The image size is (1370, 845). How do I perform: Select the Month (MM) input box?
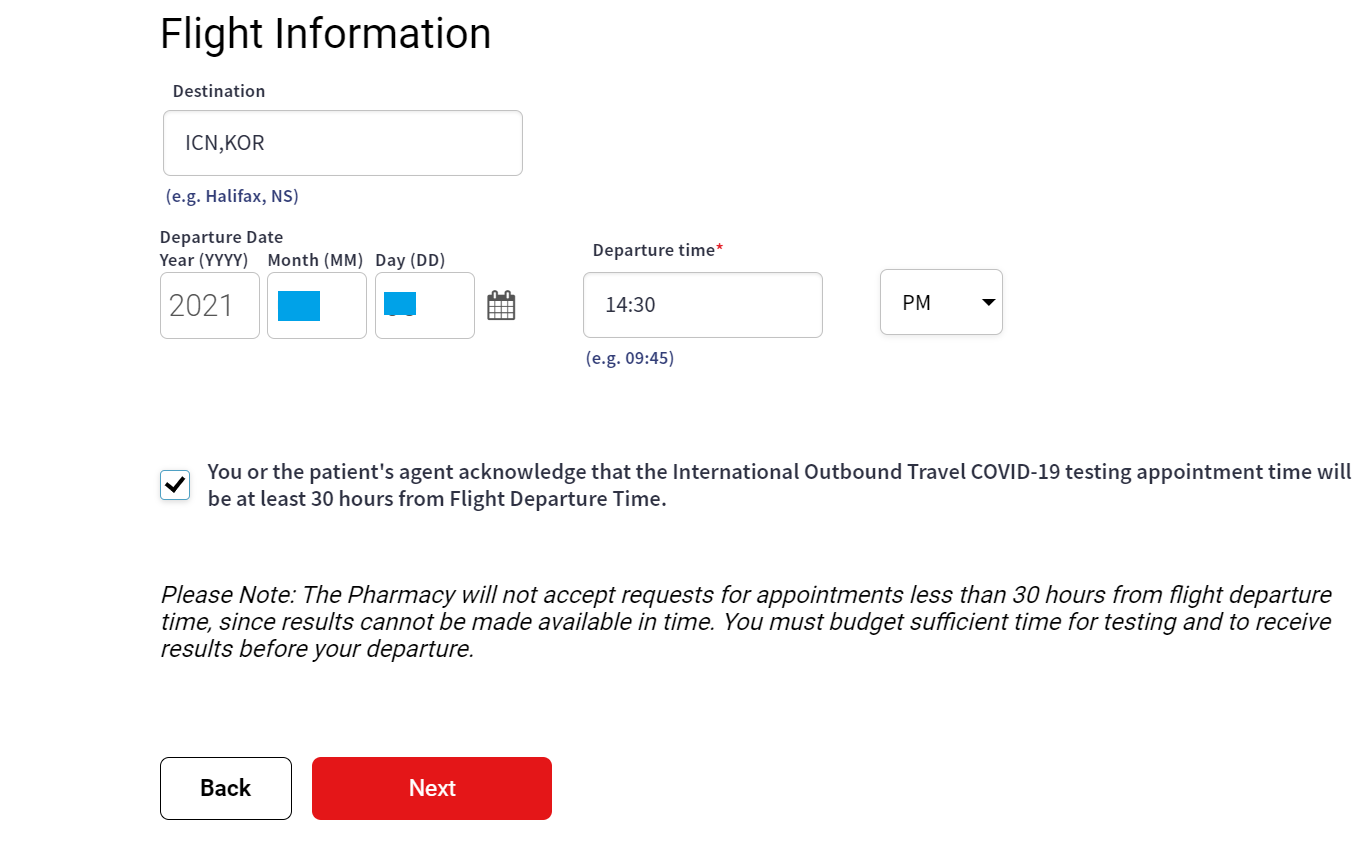click(316, 306)
